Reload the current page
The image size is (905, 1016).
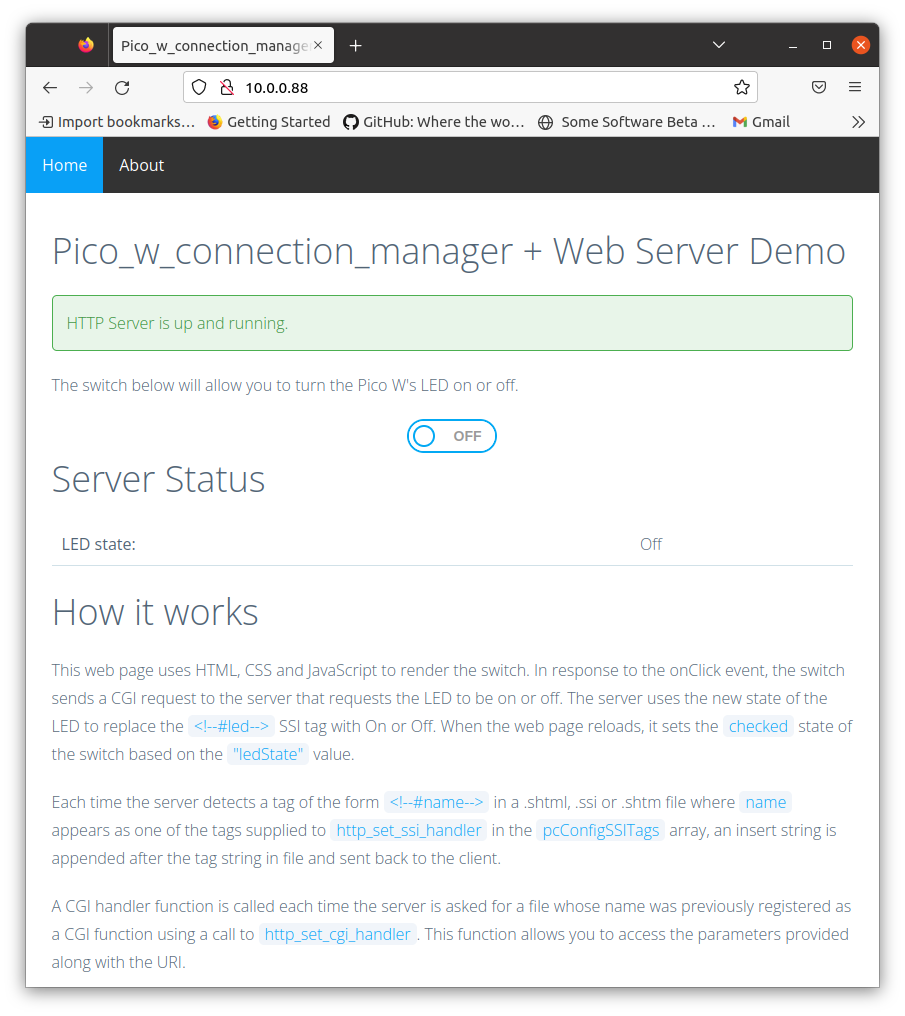point(122,87)
